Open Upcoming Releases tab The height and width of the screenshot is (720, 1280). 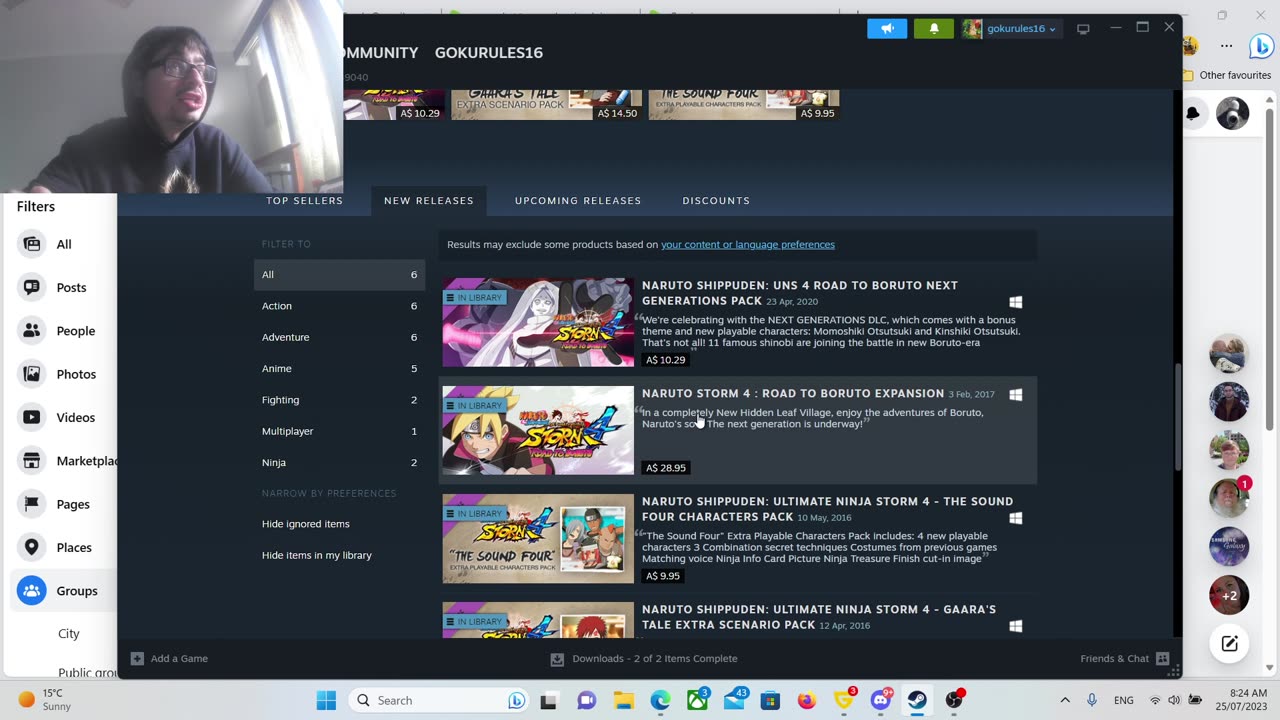[x=578, y=201]
